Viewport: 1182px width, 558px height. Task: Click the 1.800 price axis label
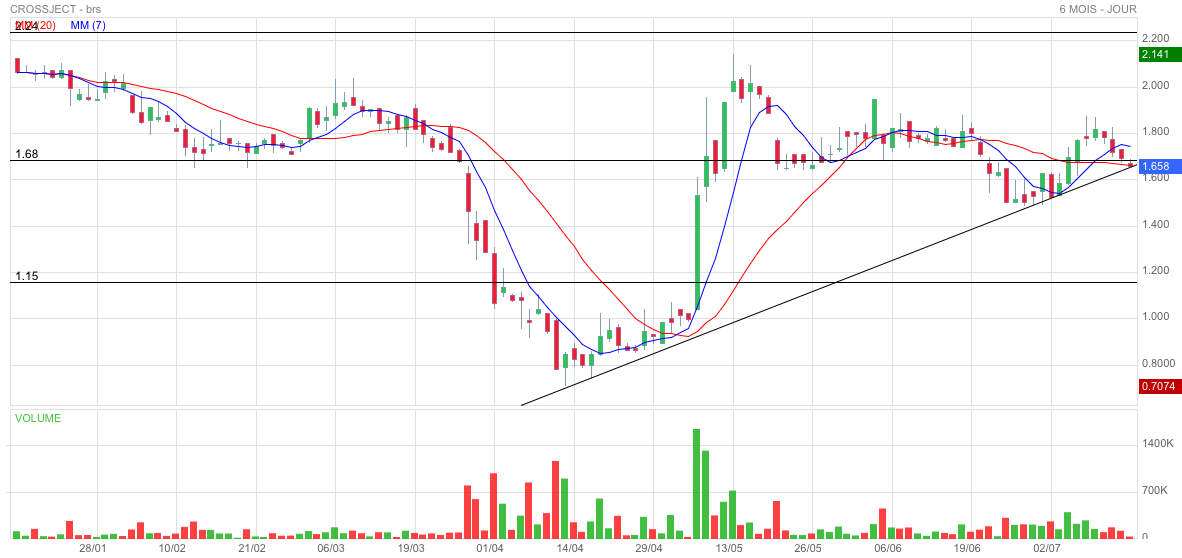click(1156, 132)
